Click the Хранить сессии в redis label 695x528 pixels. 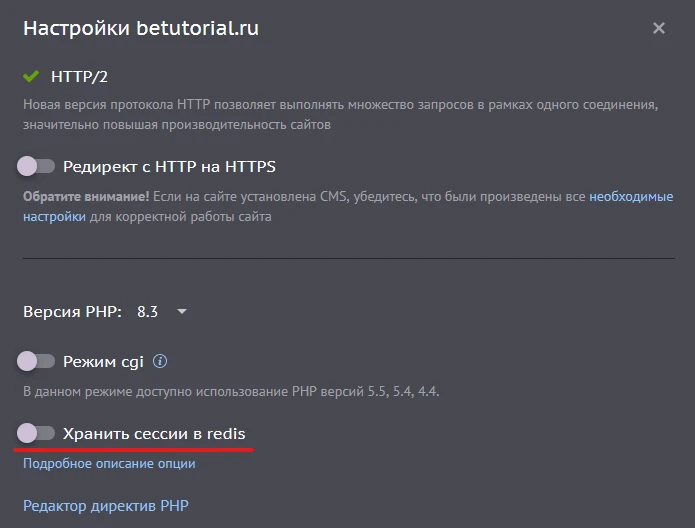point(154,433)
